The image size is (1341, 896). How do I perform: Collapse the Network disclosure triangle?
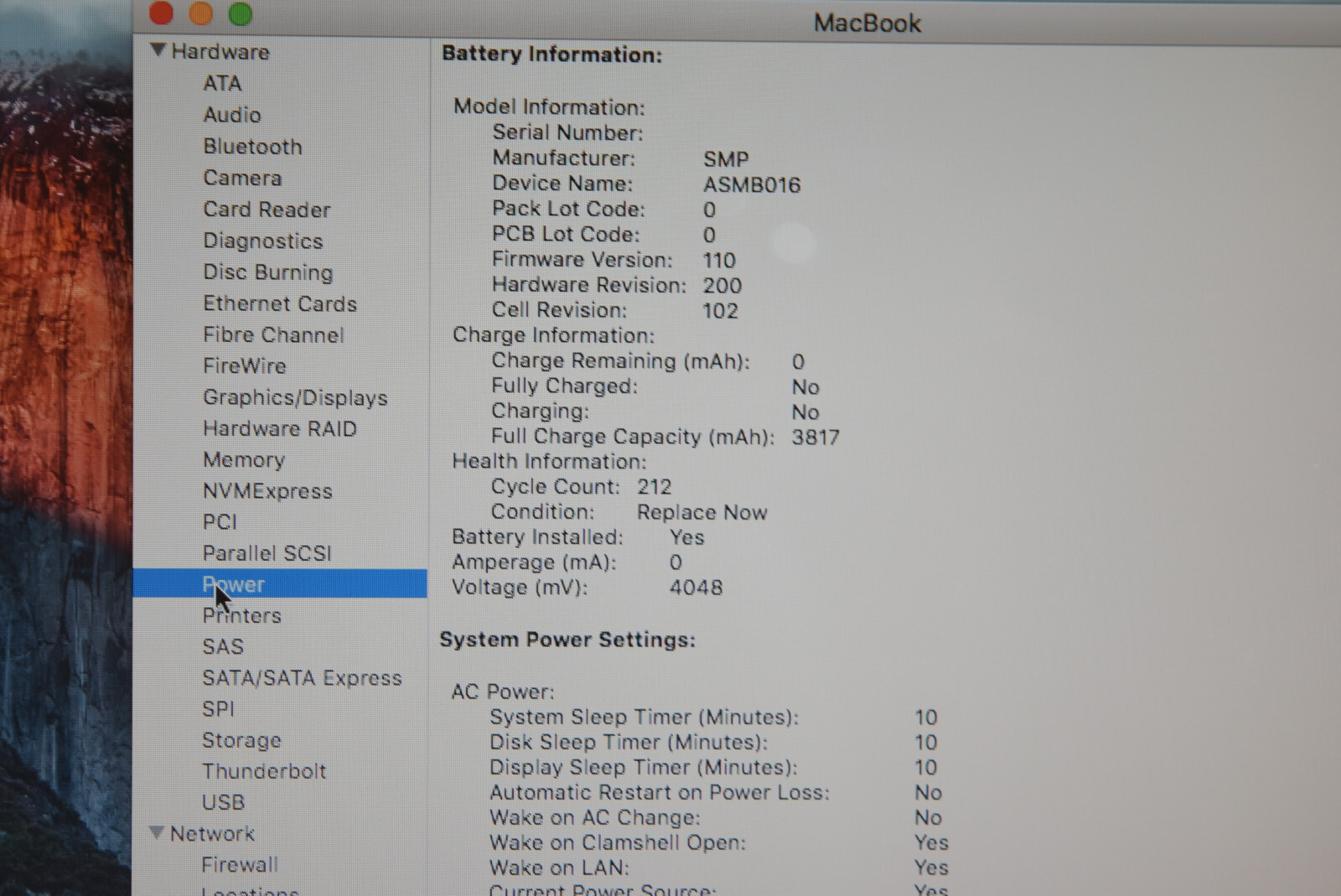[156, 832]
